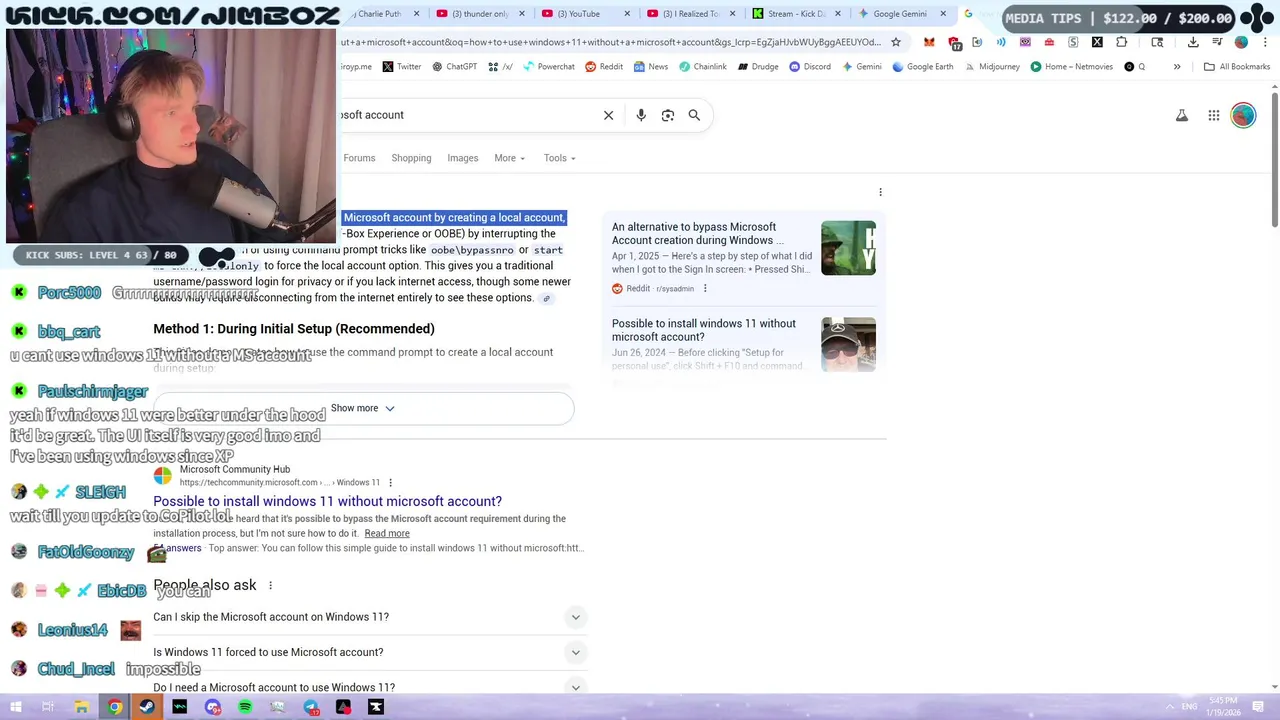The image size is (1280, 720).
Task: Click Read more in the Community Hub snippet
Action: click(x=387, y=534)
